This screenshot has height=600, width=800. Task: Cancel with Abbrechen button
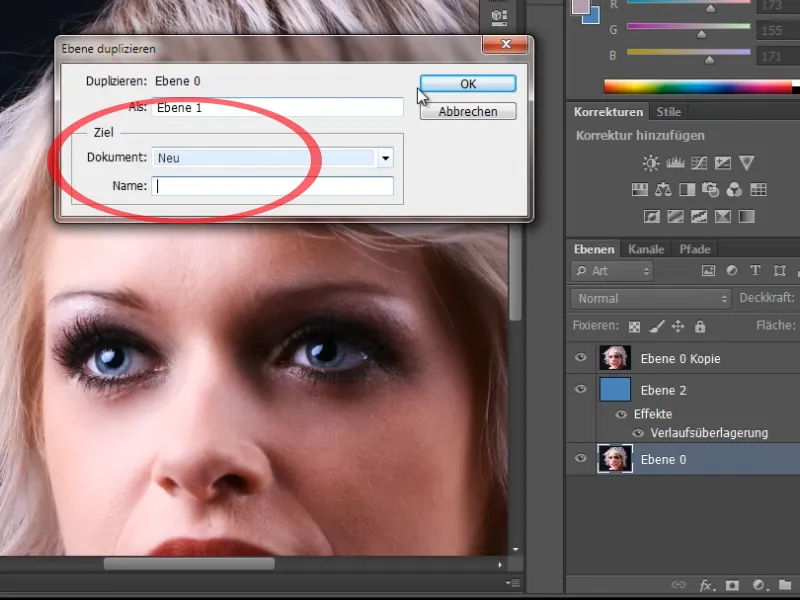coord(468,111)
